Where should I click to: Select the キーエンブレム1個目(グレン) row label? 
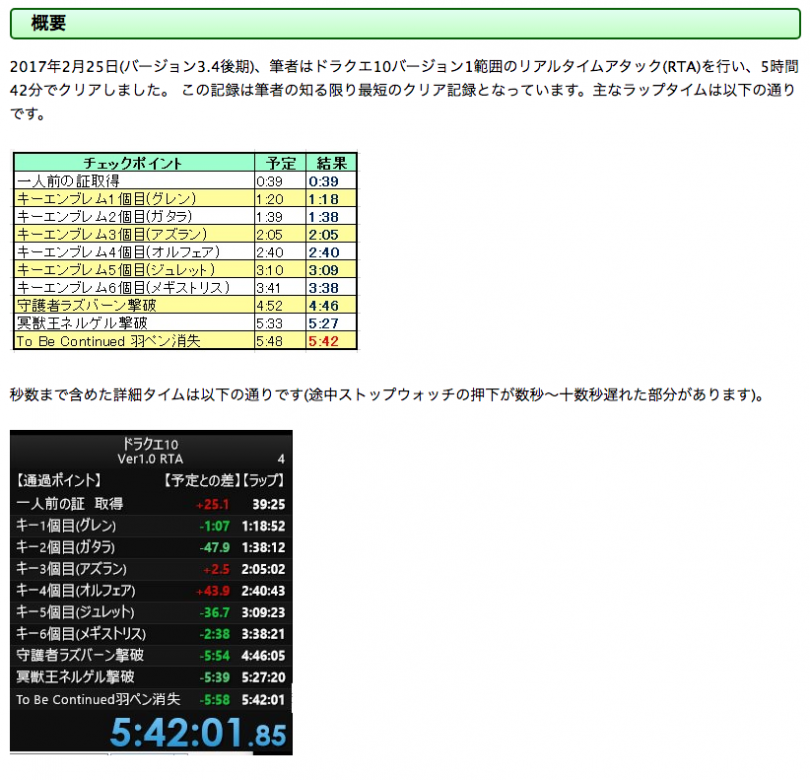pyautogui.click(x=106, y=199)
